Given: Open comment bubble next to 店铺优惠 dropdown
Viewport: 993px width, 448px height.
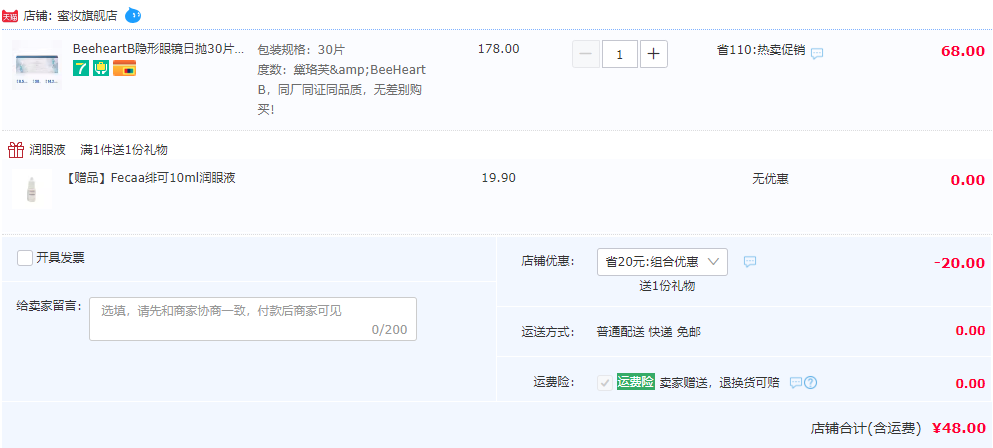Looking at the screenshot, I should (750, 262).
